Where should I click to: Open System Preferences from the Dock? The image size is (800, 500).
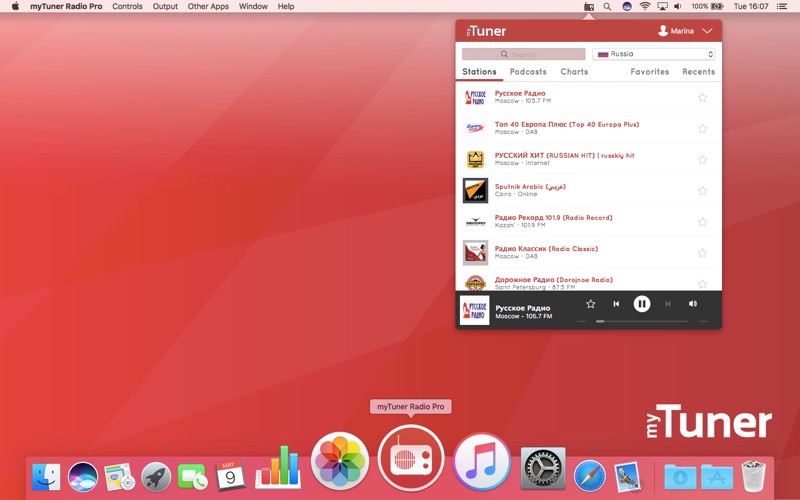(543, 468)
